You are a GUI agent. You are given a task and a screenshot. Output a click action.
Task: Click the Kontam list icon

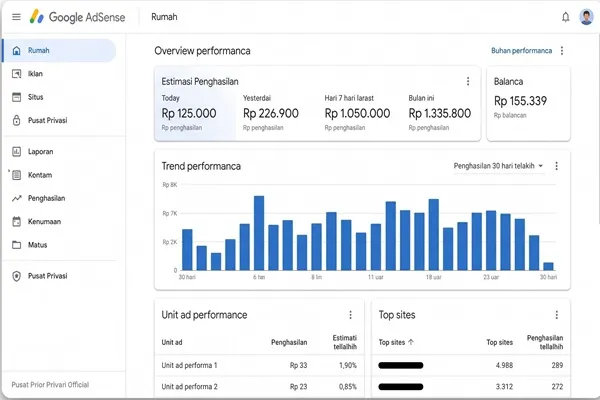16,175
